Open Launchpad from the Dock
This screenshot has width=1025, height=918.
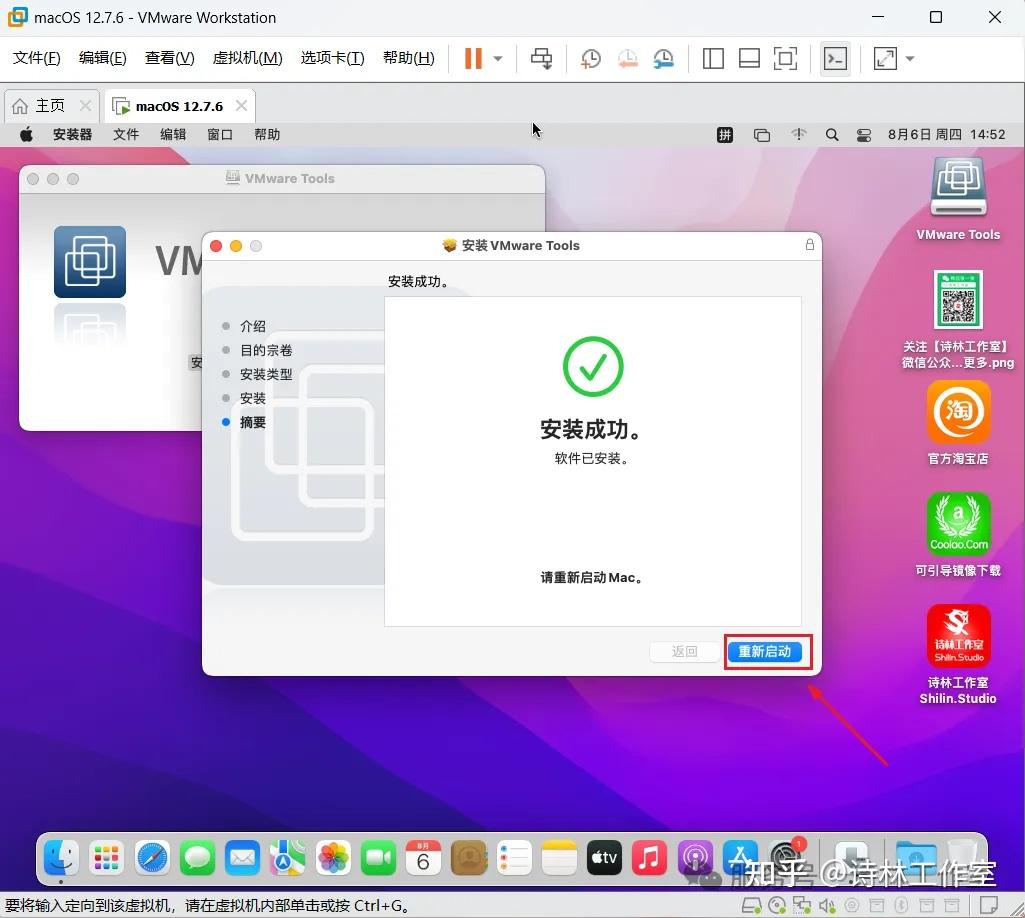tap(107, 857)
